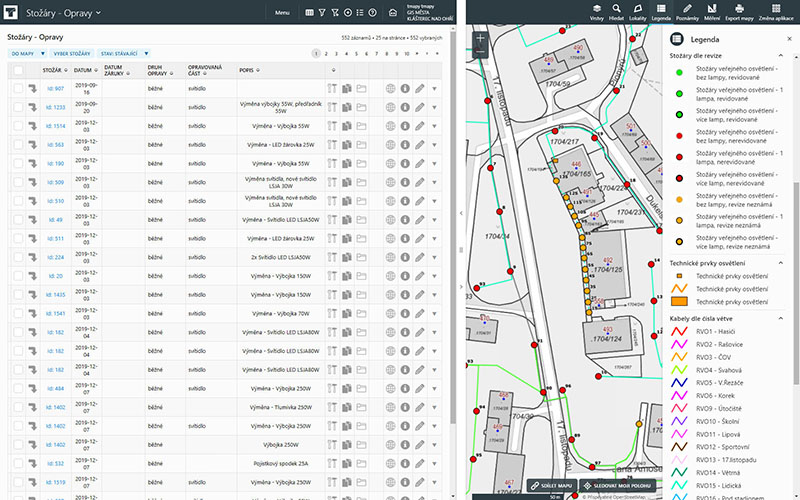Open the Stav: stávající filter dropdown

[124, 52]
